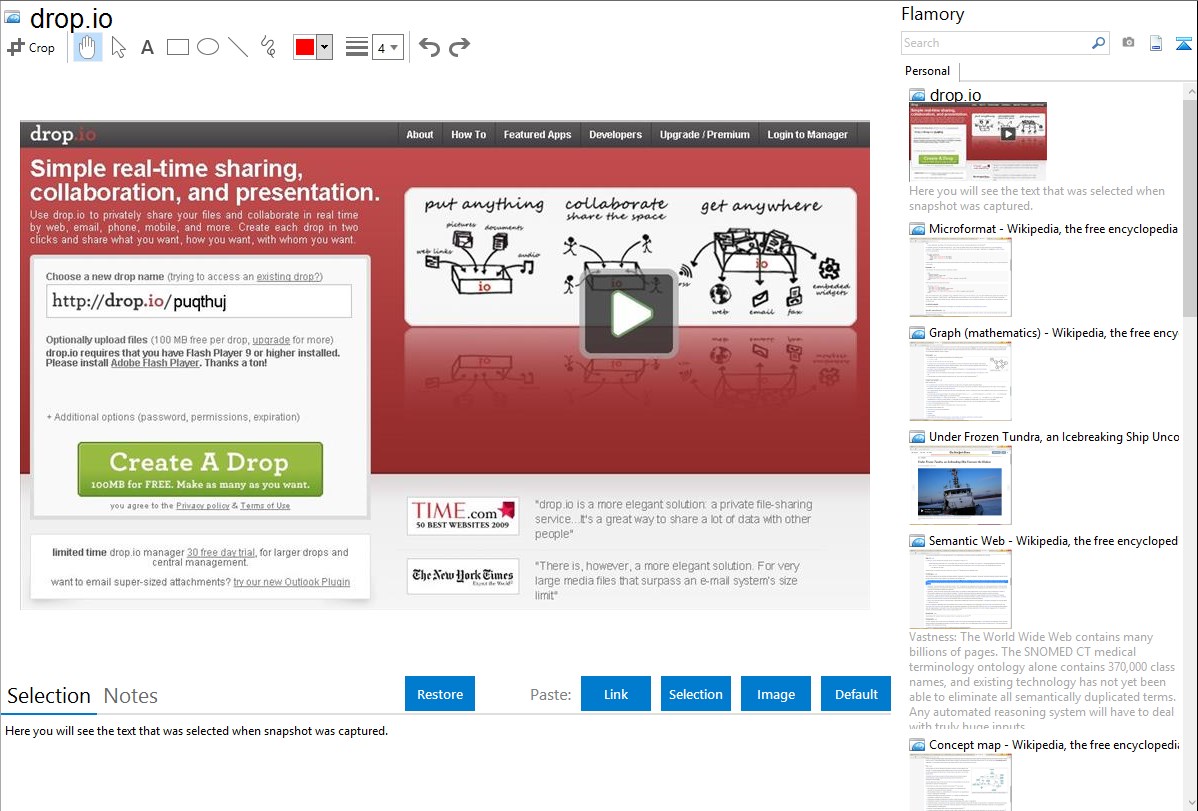Screen dimensions: 1198x811
Task: Select the Crop tool
Action: (x=31, y=47)
